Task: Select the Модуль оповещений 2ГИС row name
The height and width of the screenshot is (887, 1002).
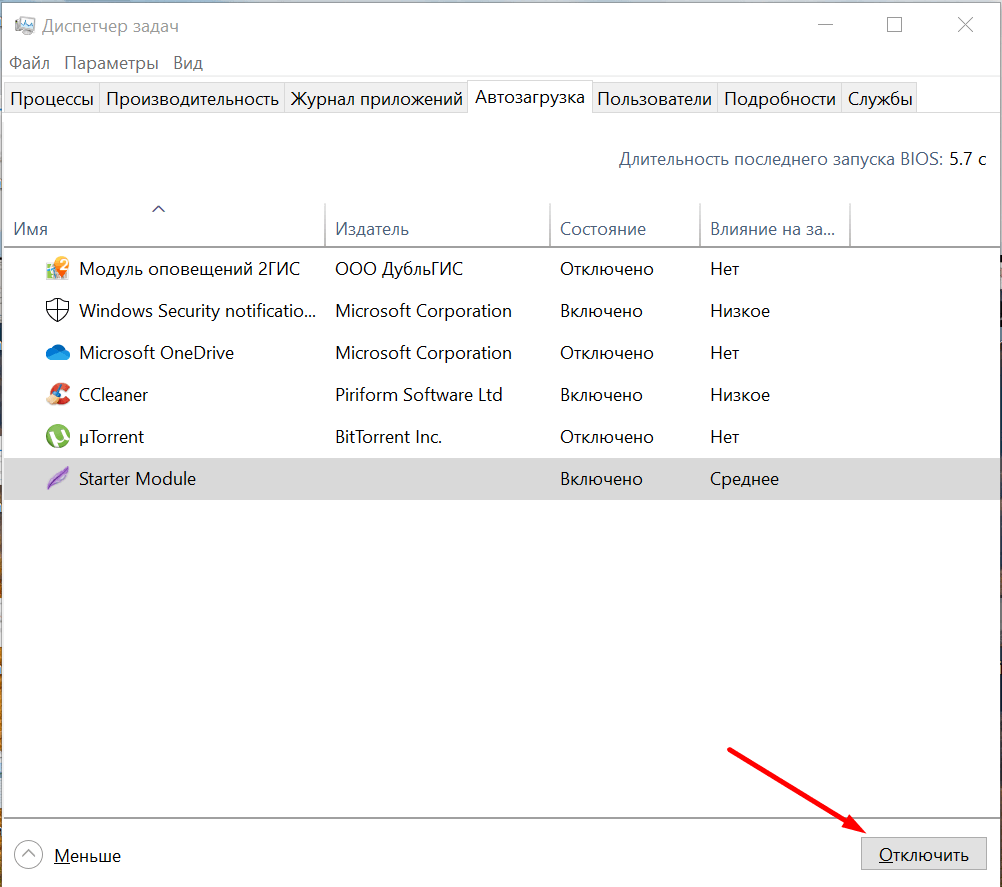Action: pyautogui.click(x=189, y=269)
